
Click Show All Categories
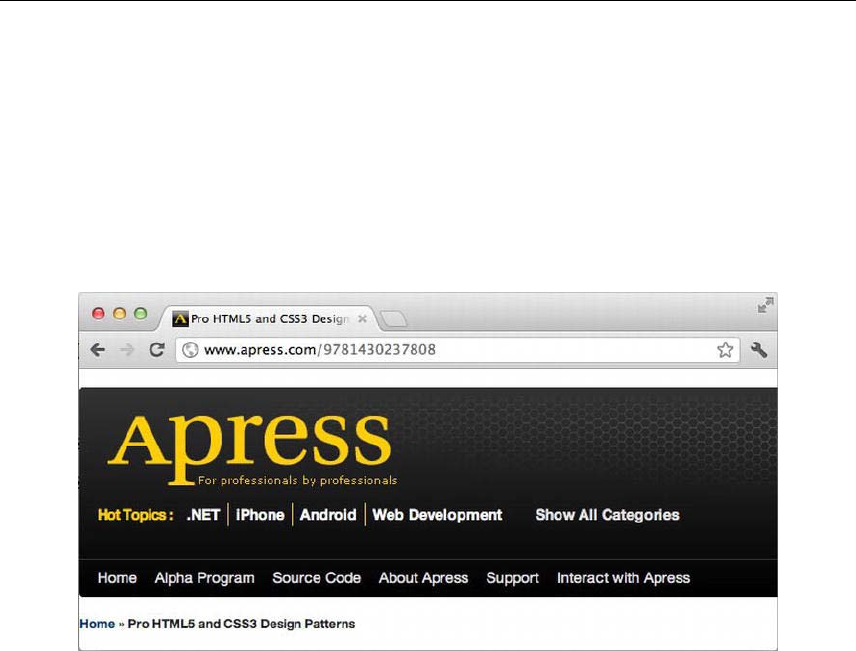tap(607, 515)
